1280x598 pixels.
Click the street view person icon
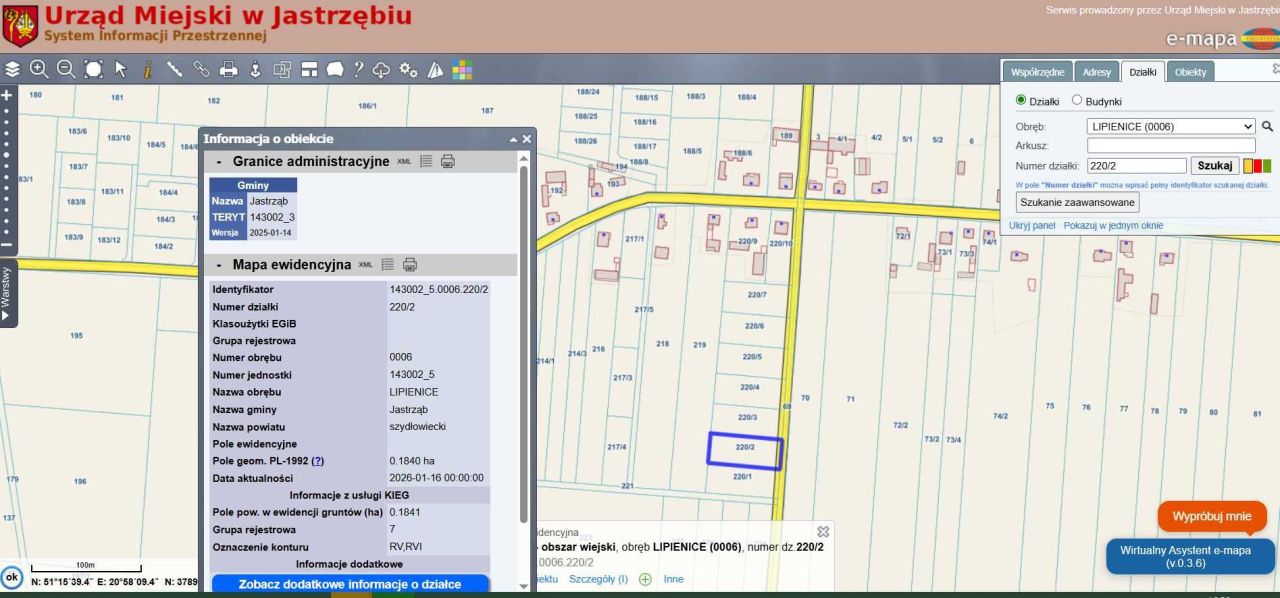pos(255,70)
